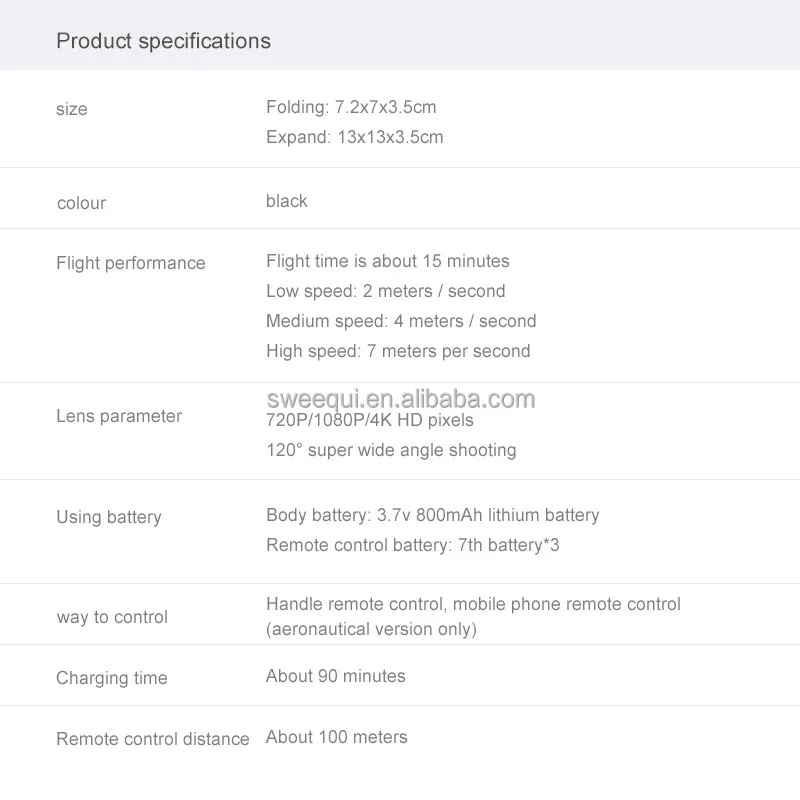
Task: Click the "Flight performance" label
Action: [131, 263]
